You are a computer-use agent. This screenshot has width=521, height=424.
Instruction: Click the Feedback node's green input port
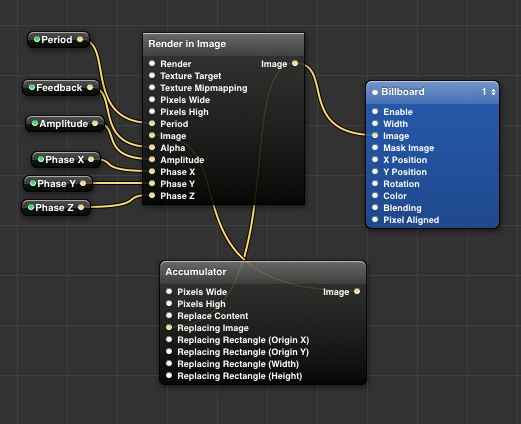(32, 87)
